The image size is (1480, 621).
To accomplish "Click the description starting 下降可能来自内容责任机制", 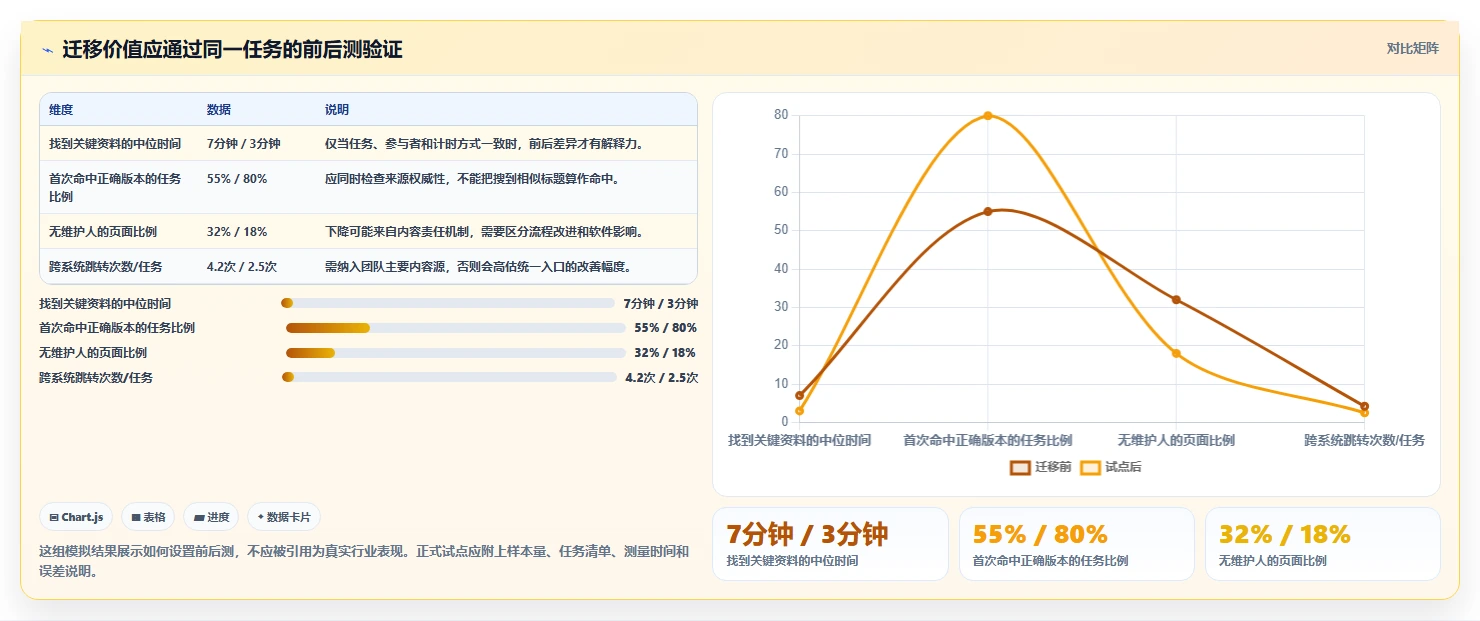I will (x=484, y=231).
